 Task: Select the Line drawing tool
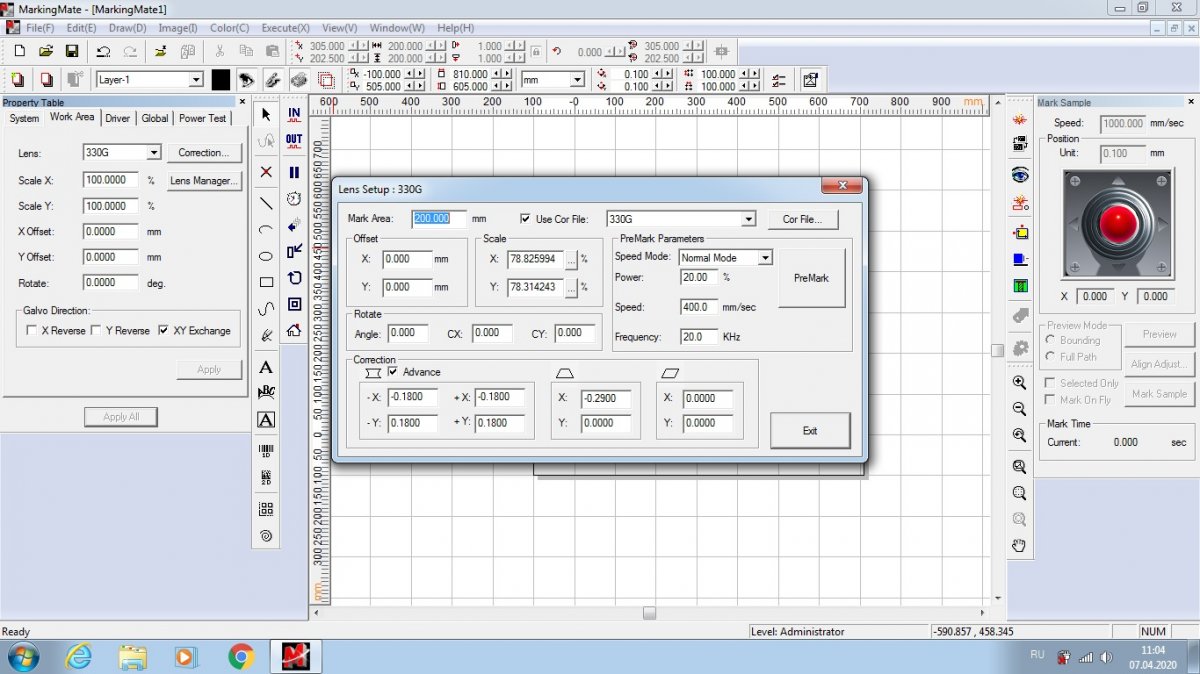pos(266,203)
